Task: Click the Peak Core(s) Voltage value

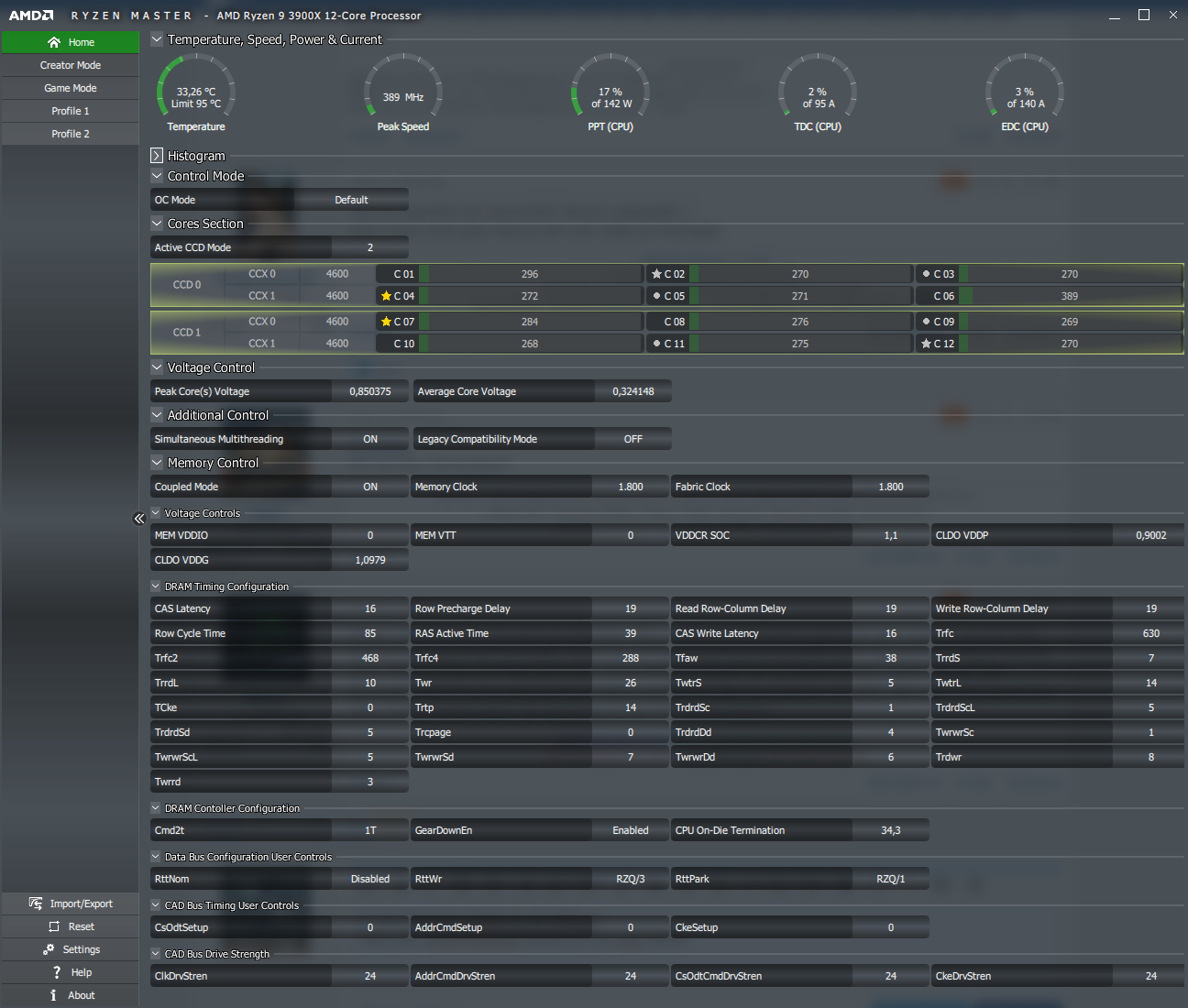Action: 370,391
